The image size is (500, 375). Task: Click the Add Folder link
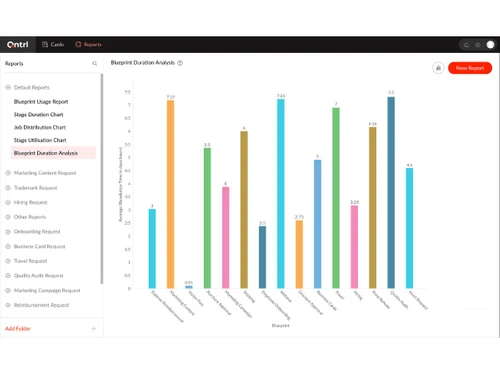click(x=18, y=329)
